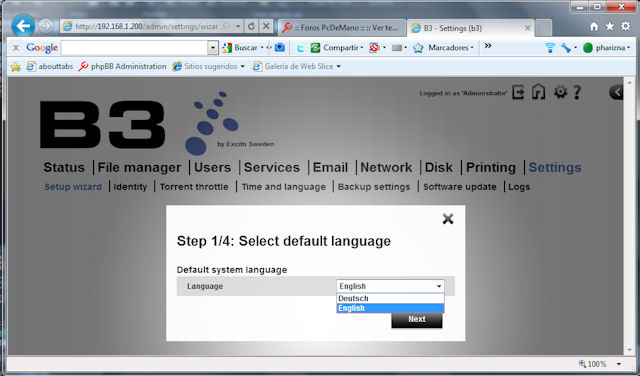Click the B3 logo
This screenshot has height=376, width=640.
pyautogui.click(x=102, y=125)
